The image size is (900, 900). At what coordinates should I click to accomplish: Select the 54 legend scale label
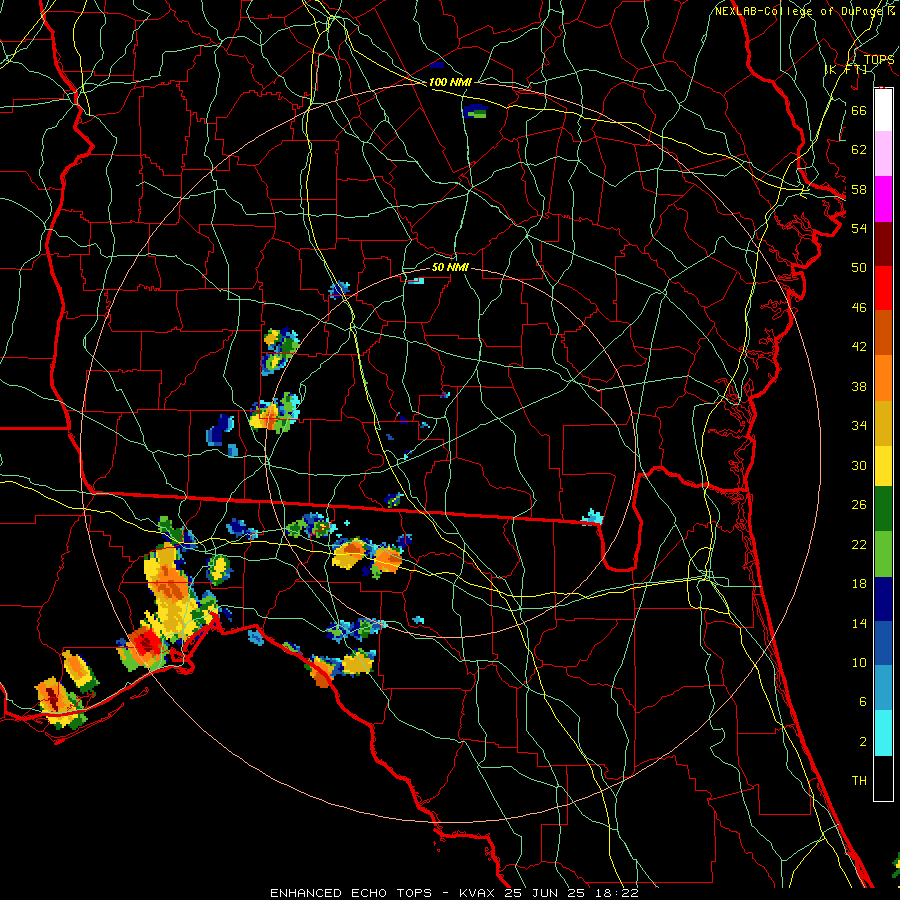859,228
